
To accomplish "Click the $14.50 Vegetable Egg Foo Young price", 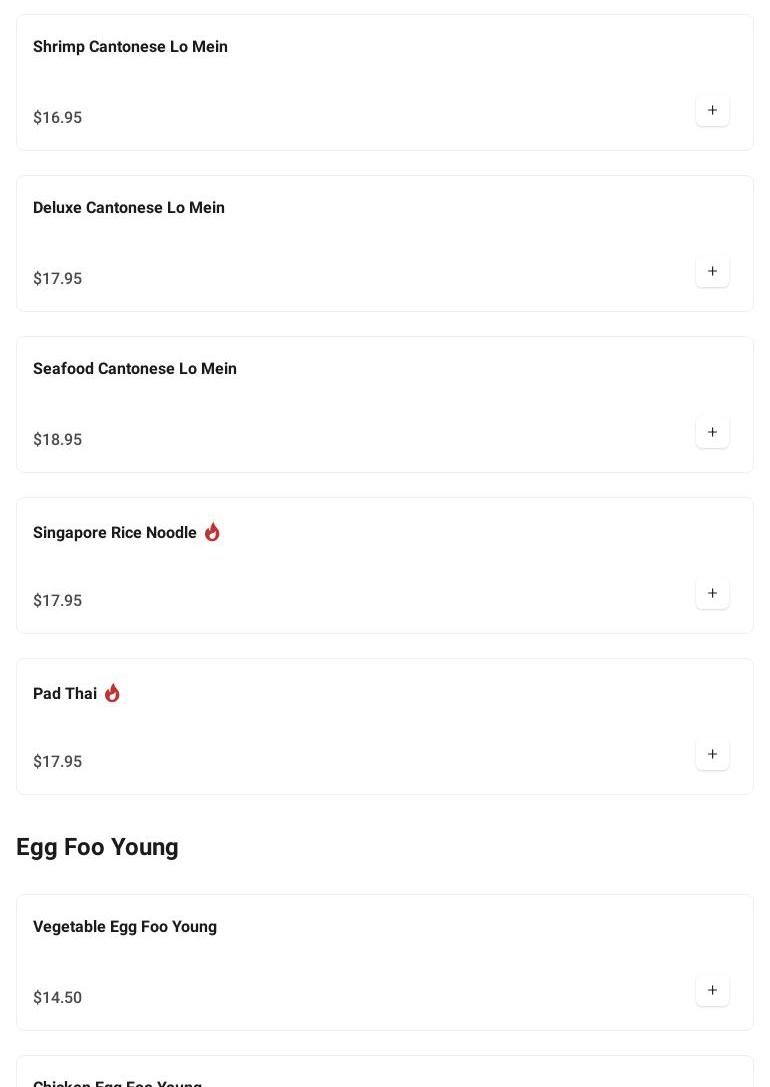I will [58, 998].
